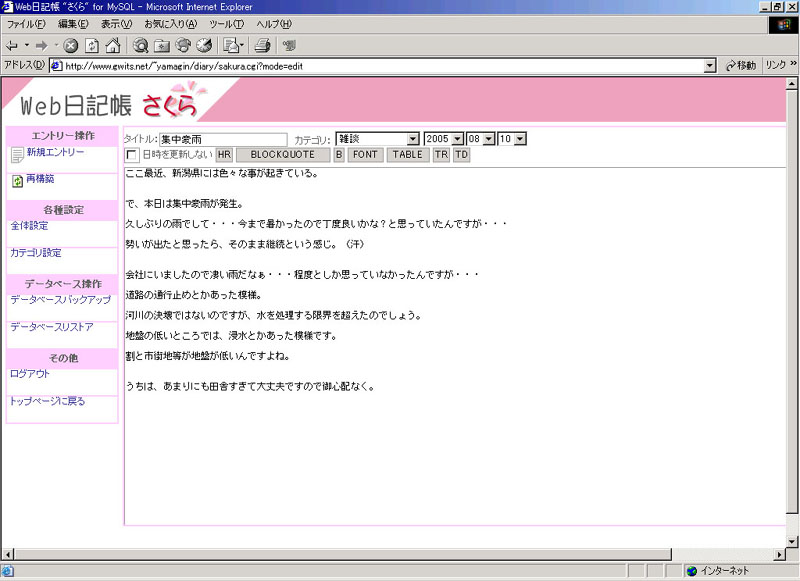Click the 新規エントリー link in sidebar

(55, 152)
